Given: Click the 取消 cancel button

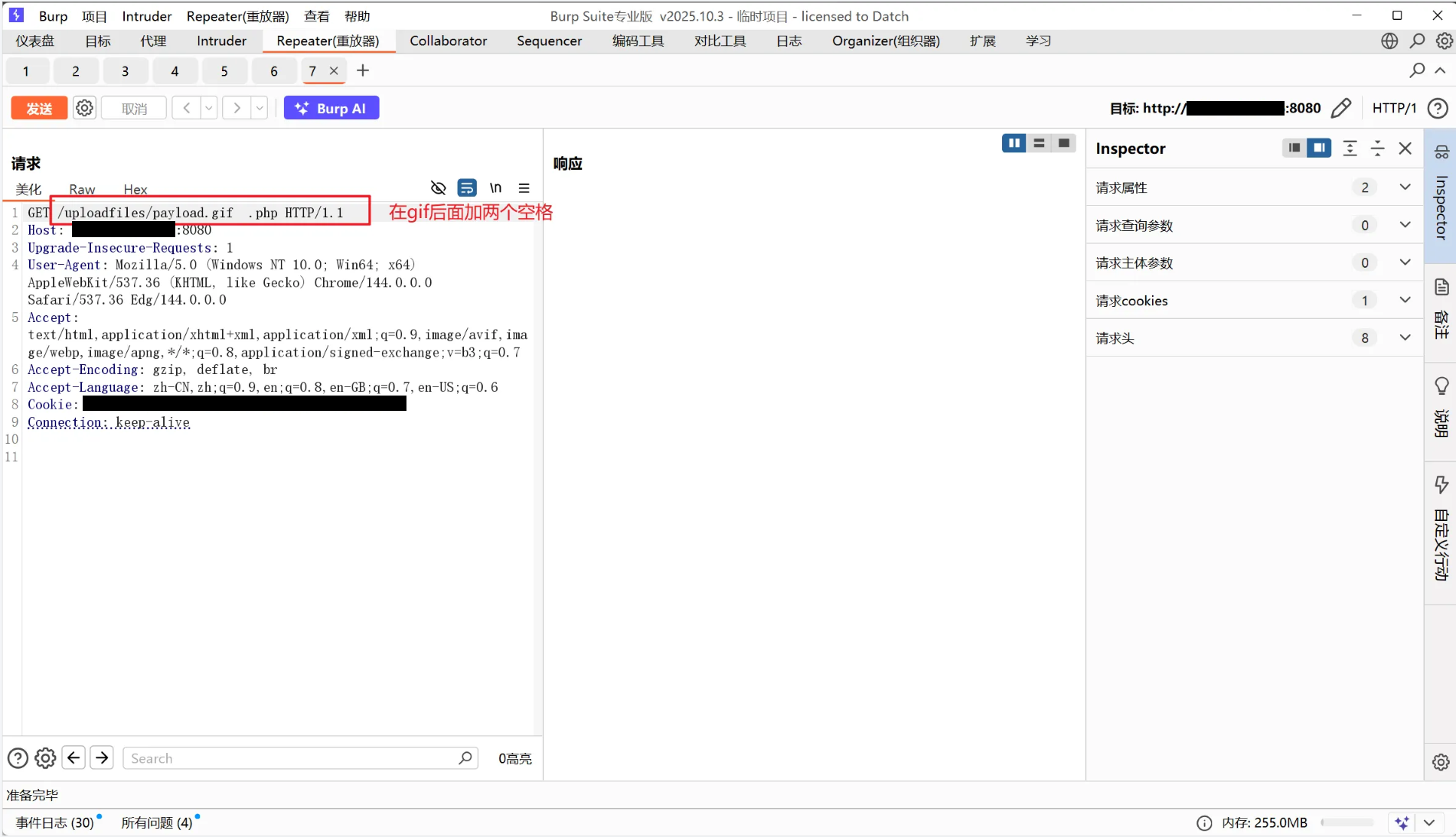Looking at the screenshot, I should [x=134, y=108].
